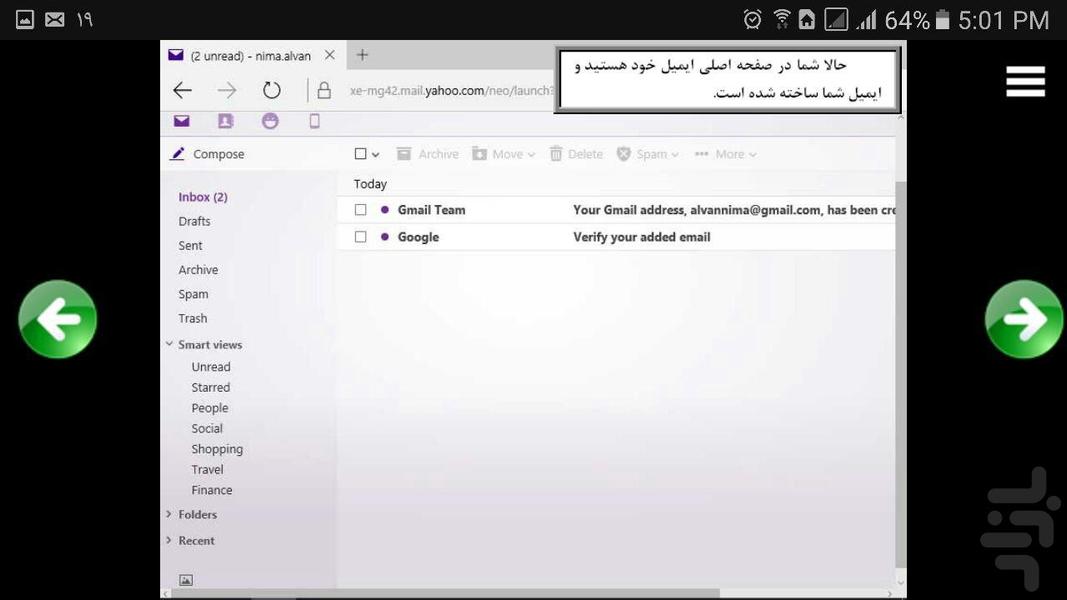
Task: Show the Starred smart view
Action: 210,387
